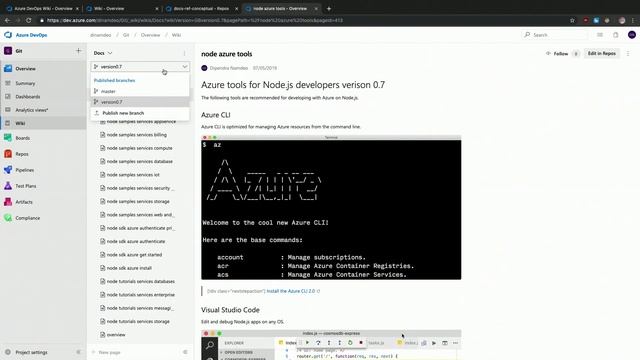This screenshot has height=360, width=640.
Task: Go back in browser
Action: [7, 20]
